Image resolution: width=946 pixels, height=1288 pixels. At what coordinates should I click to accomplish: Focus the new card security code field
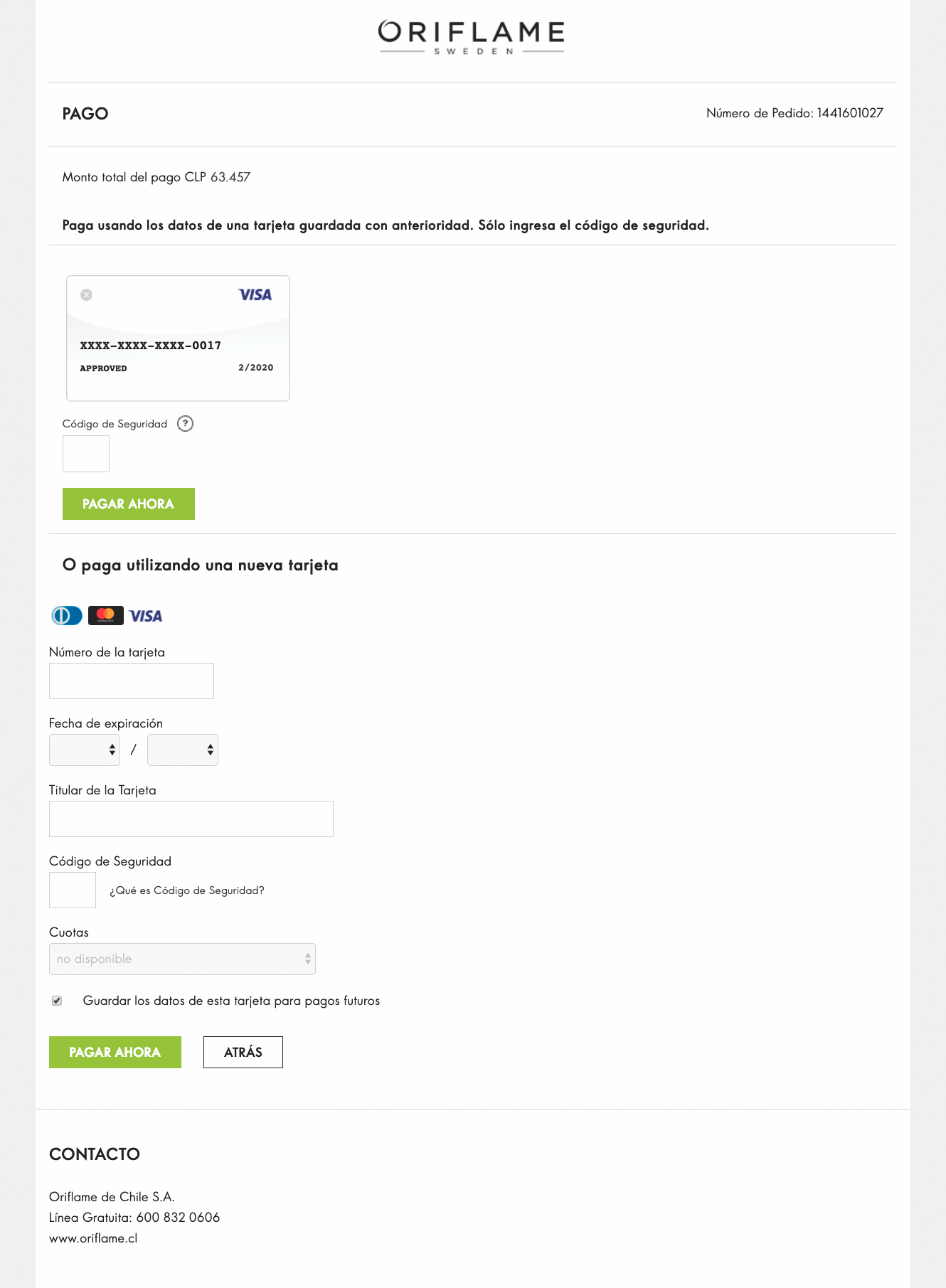(73, 890)
